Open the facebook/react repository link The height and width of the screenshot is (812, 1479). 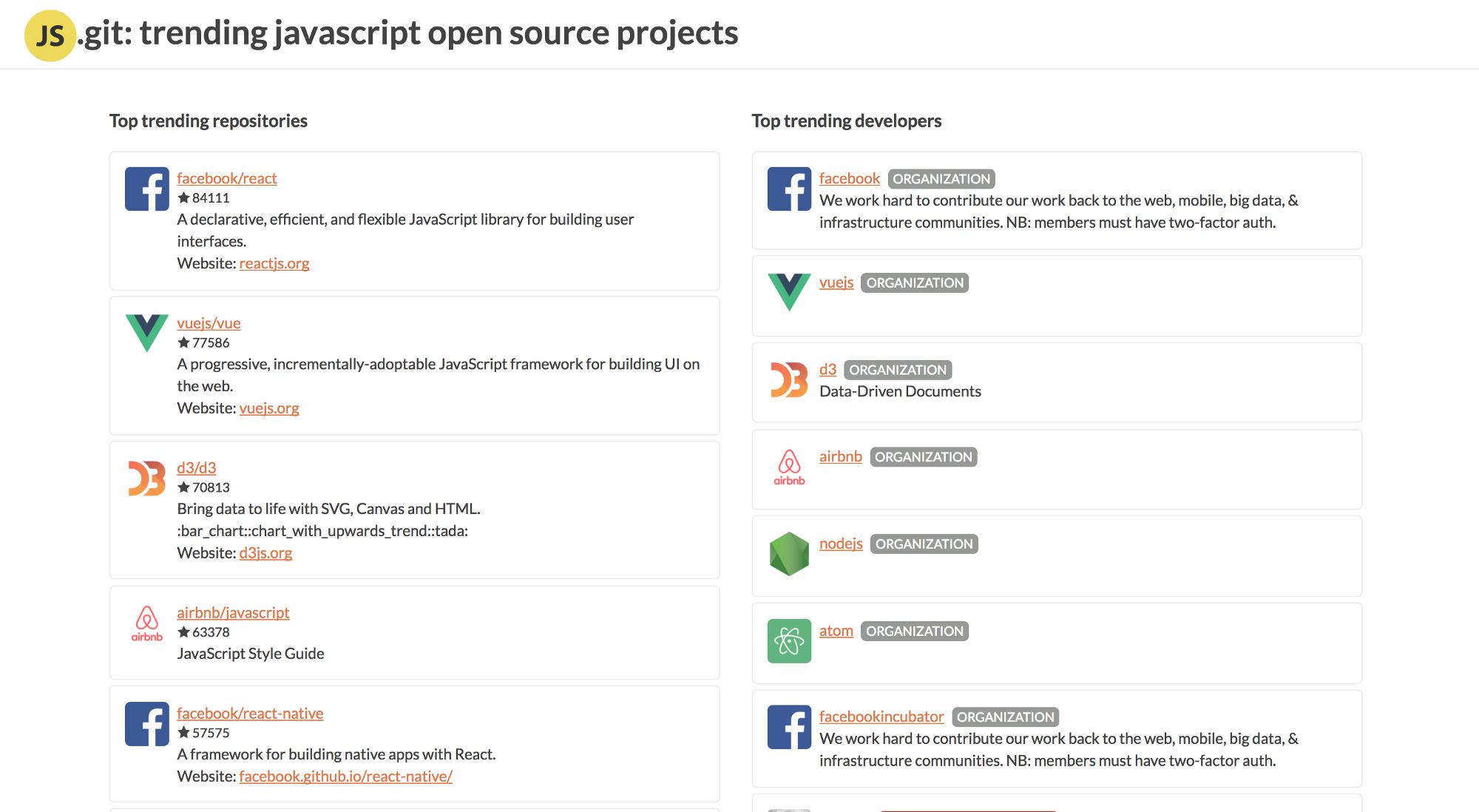(227, 178)
